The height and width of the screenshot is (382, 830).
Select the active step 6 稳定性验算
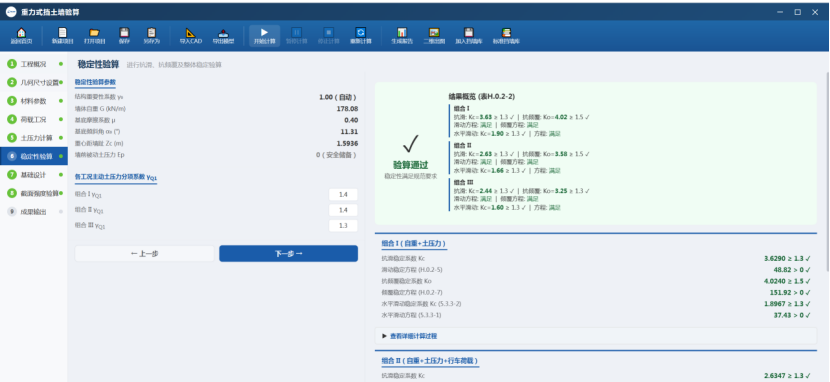pyautogui.click(x=34, y=156)
